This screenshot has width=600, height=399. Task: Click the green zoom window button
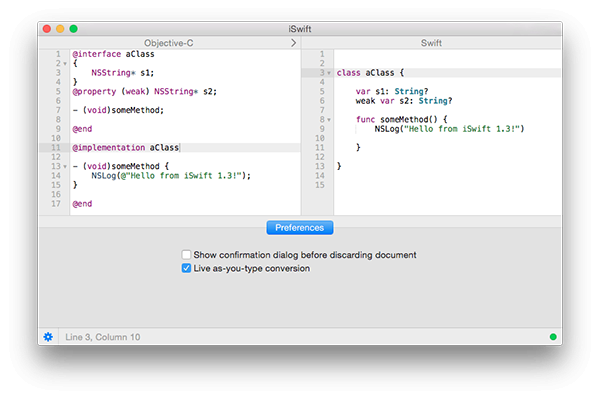73,29
